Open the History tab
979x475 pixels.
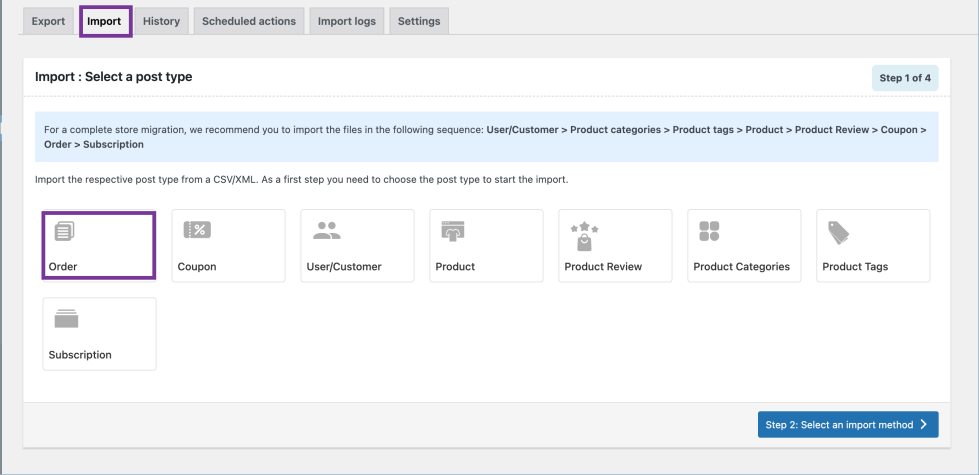(x=161, y=21)
